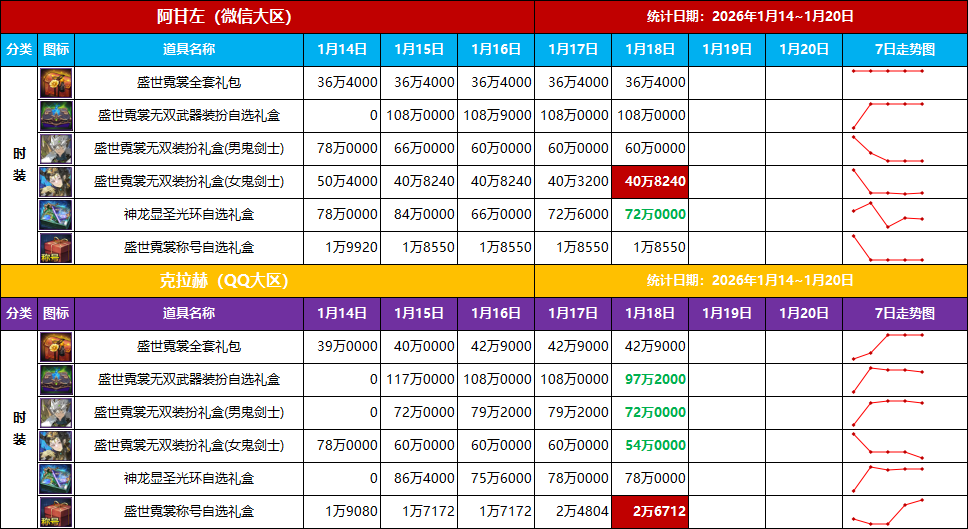Select the 66万0000 cell in 1月15日 of 阿甘左
Viewport: 968px width, 529px height.
point(419,149)
